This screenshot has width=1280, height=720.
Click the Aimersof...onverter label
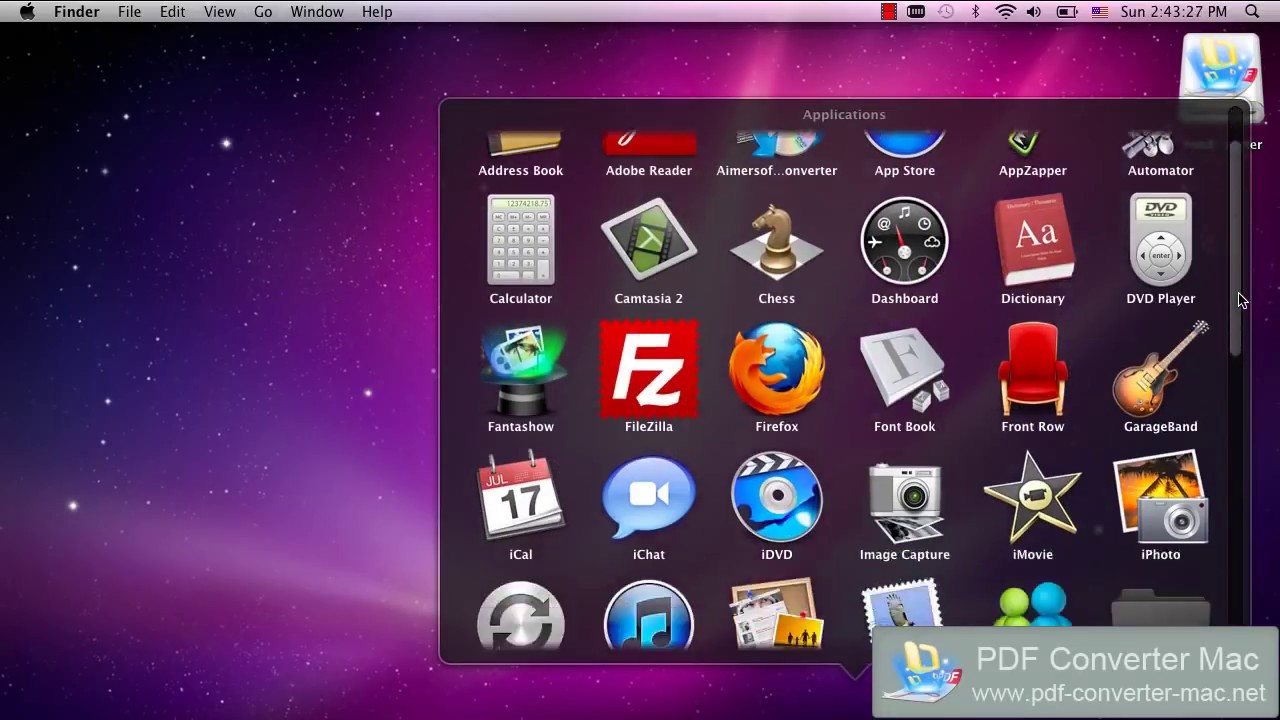[x=777, y=171]
